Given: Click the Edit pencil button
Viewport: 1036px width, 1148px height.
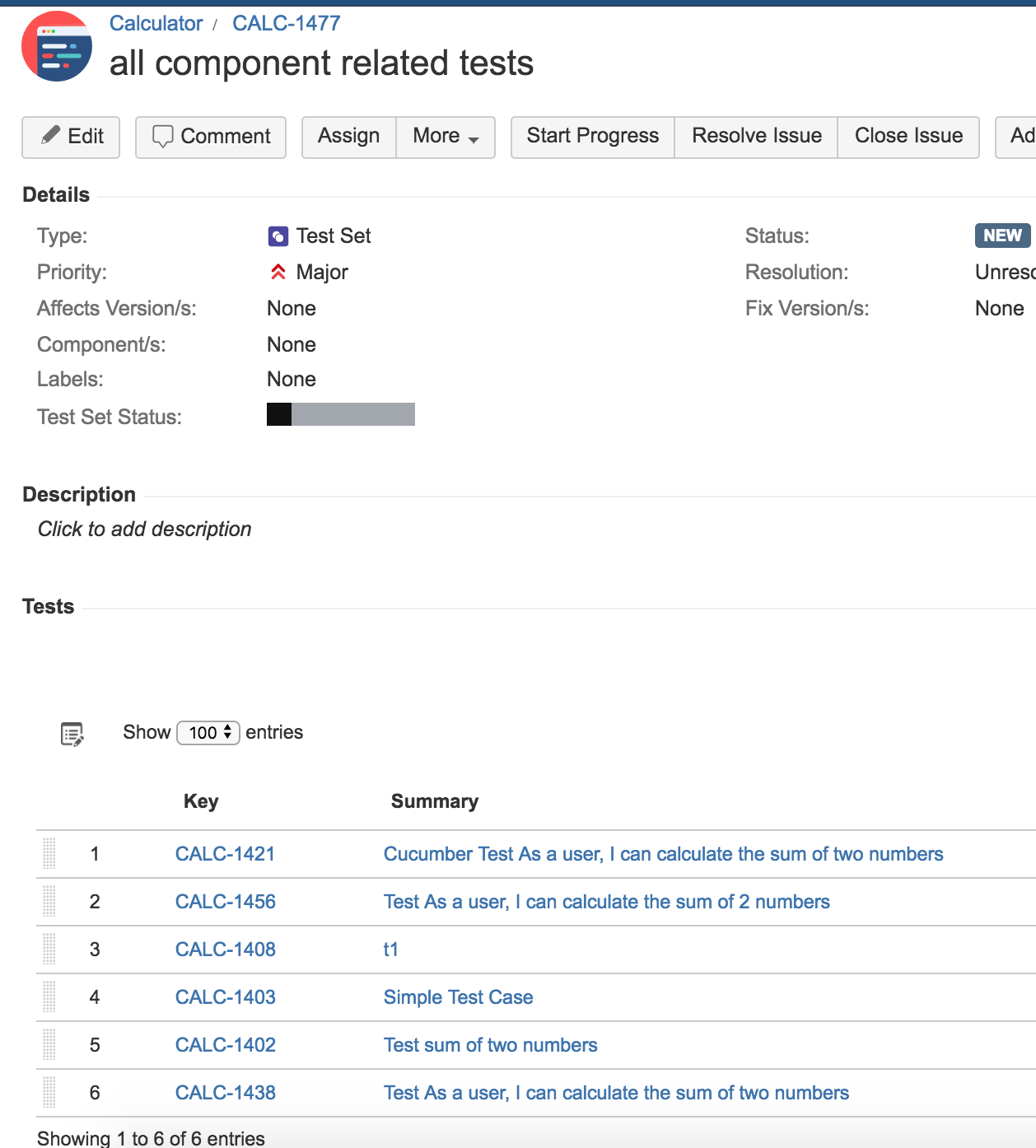Looking at the screenshot, I should (x=71, y=137).
